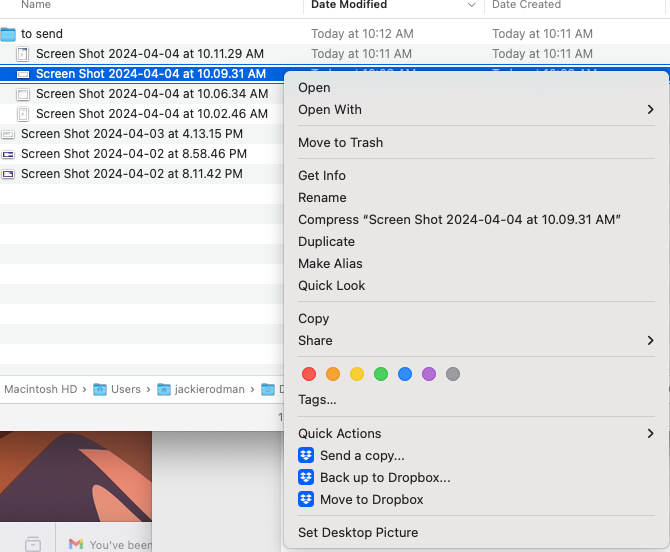Select Get Info in the context menu

click(322, 176)
